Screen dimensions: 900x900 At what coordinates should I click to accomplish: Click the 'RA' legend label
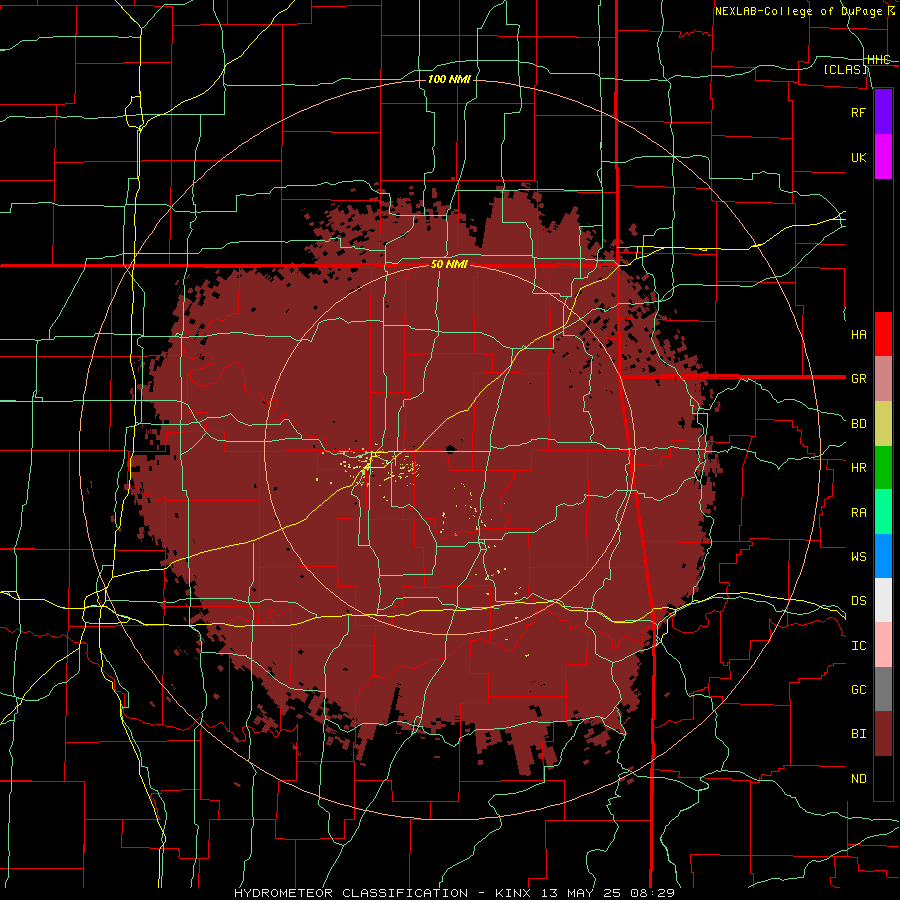tap(858, 513)
